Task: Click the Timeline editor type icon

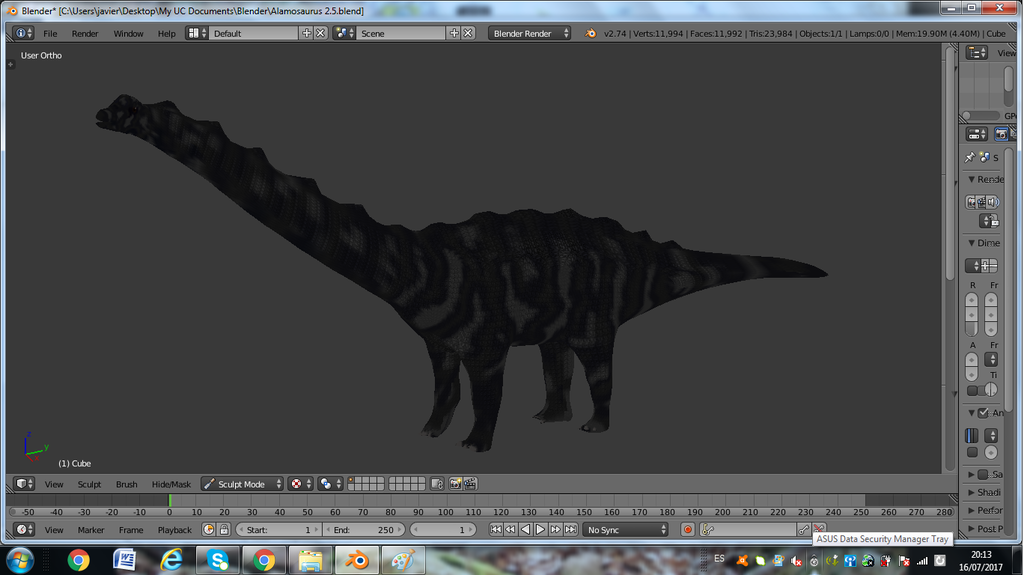Action: [23, 530]
